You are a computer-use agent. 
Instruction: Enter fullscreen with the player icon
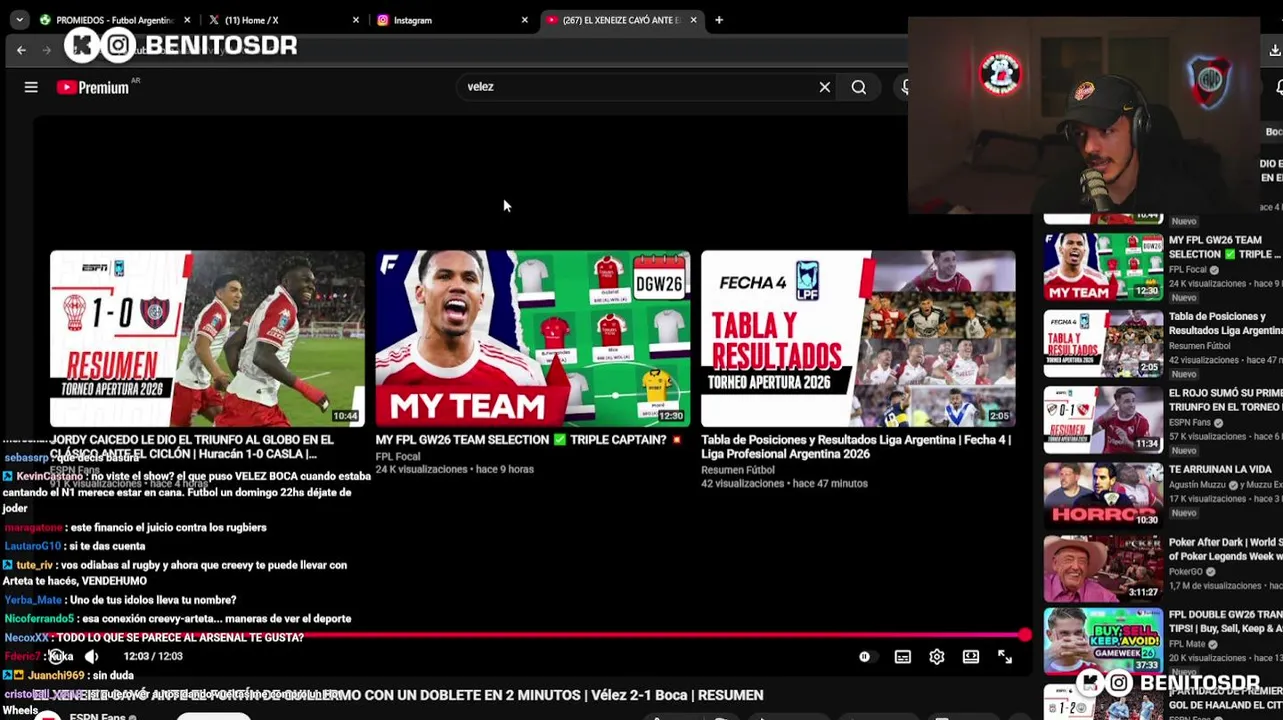click(x=1005, y=657)
